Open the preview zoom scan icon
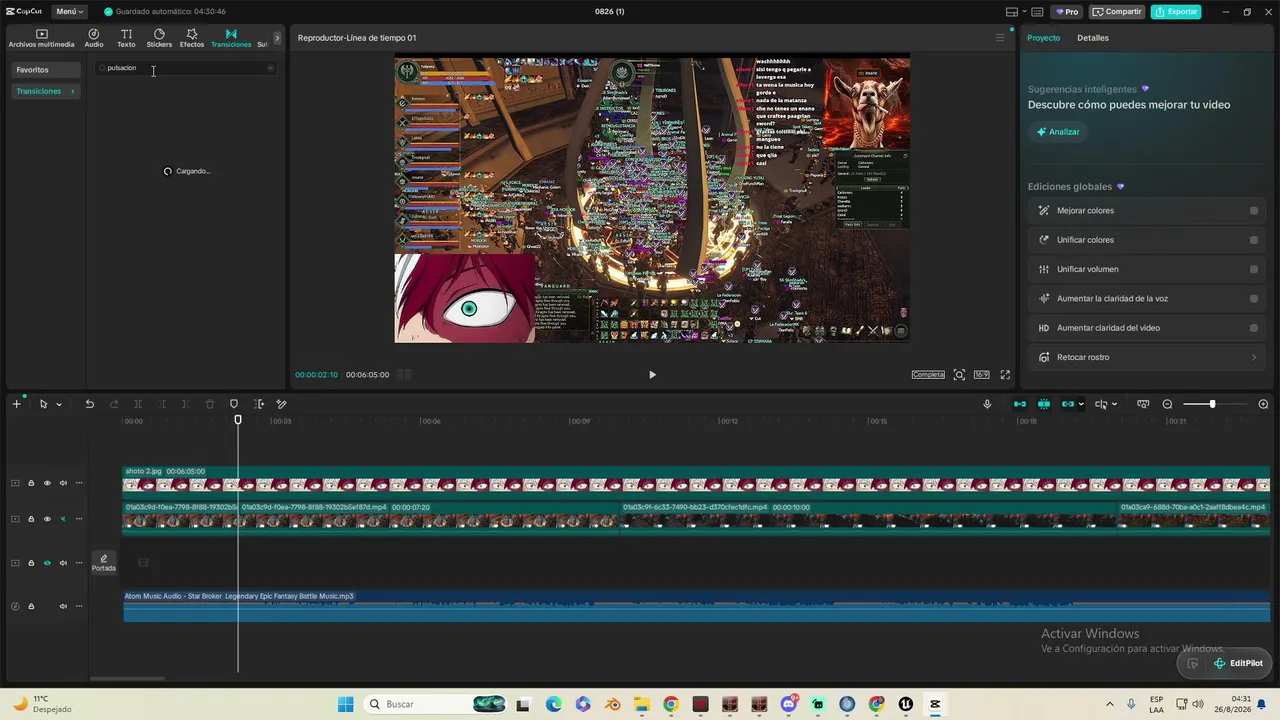Screen dimensions: 1280x720 coord(959,375)
